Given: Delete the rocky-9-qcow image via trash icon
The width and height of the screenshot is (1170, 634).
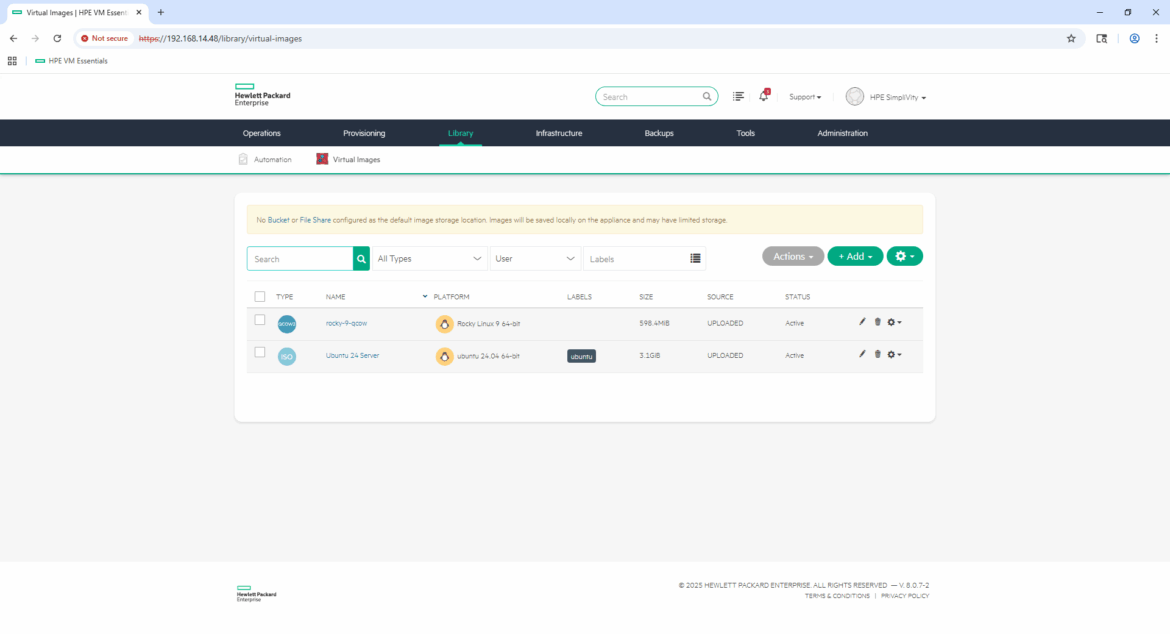Looking at the screenshot, I should [x=877, y=322].
